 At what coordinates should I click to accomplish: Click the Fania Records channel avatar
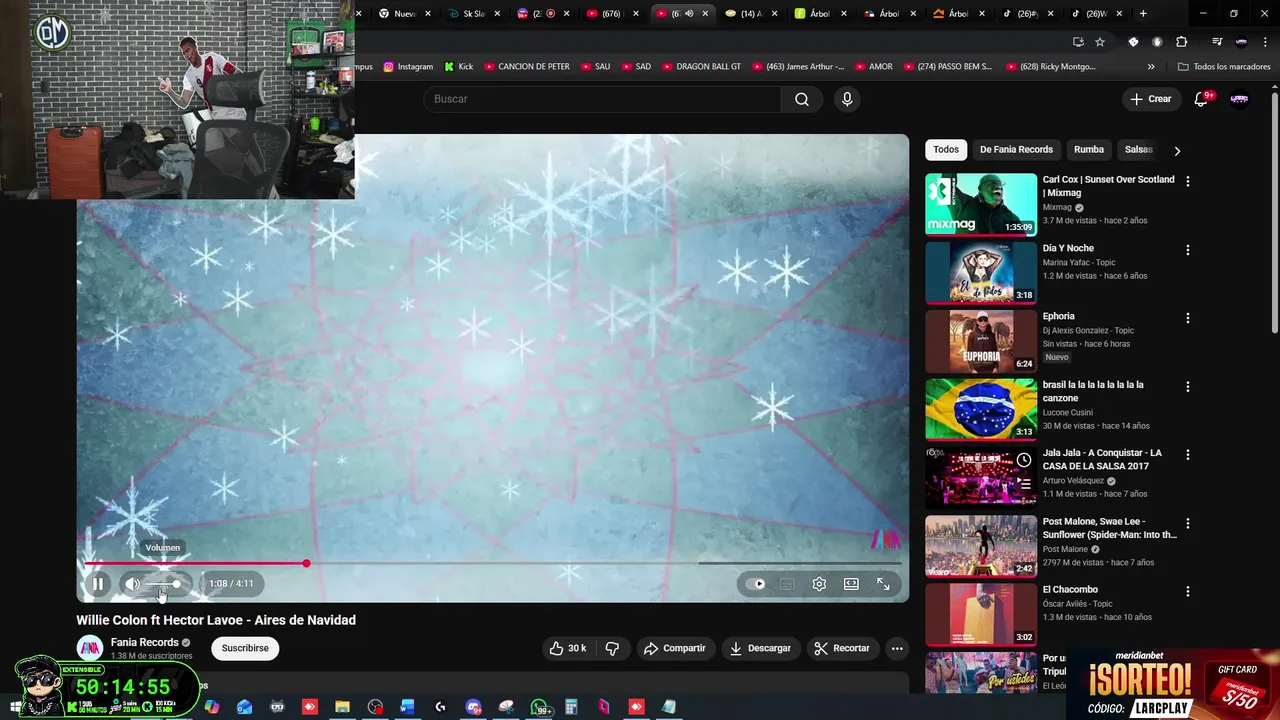90,648
